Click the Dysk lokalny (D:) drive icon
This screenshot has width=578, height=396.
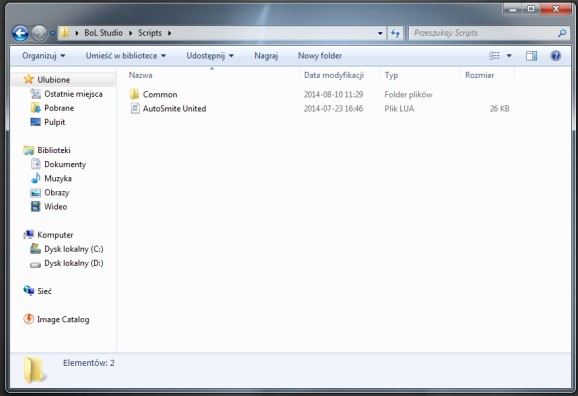[x=35, y=264]
